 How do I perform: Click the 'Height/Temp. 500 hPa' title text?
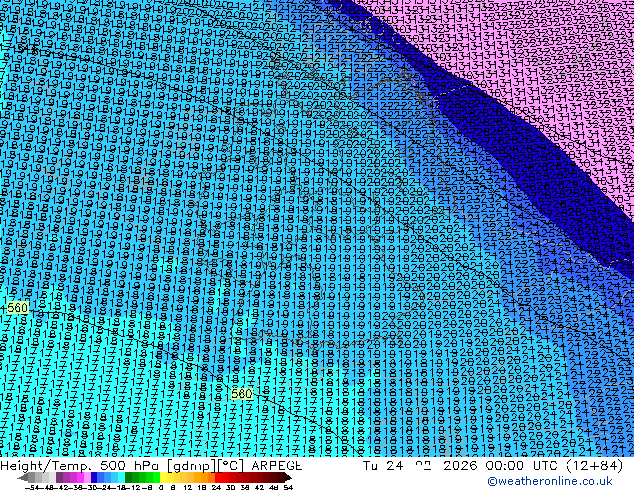(80, 466)
